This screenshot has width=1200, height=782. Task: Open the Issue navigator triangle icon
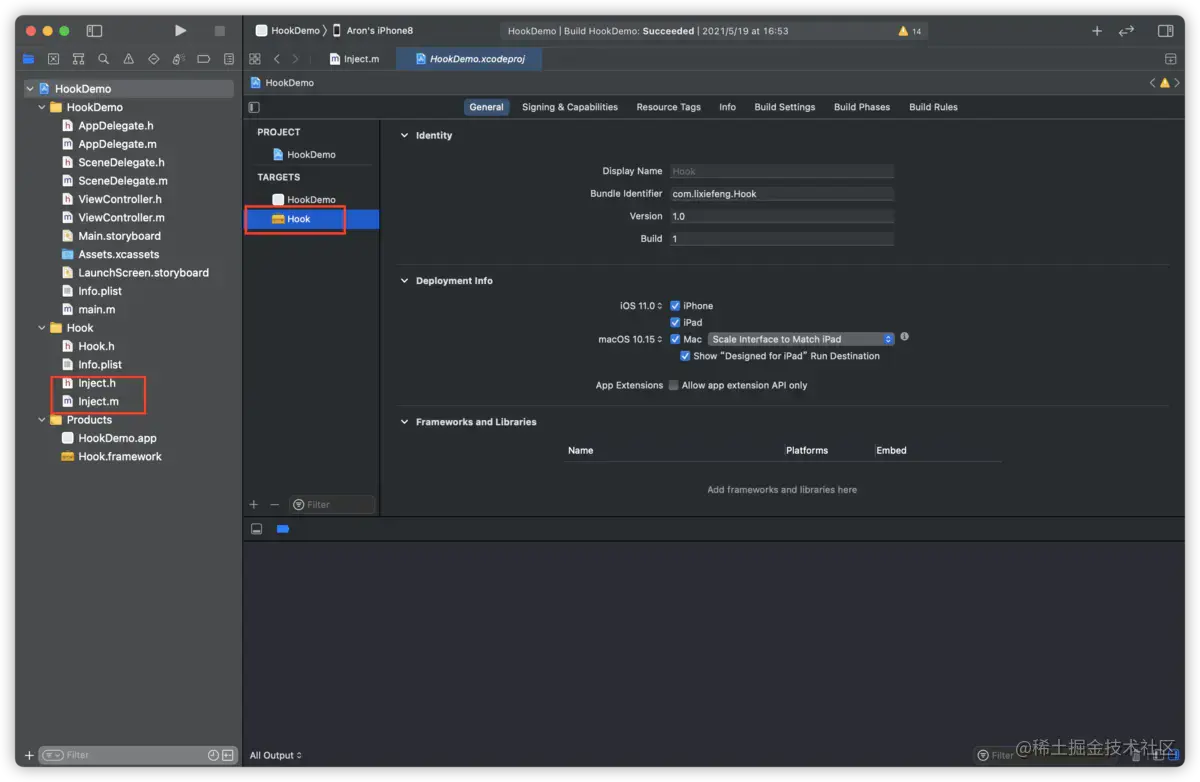pyautogui.click(x=129, y=59)
